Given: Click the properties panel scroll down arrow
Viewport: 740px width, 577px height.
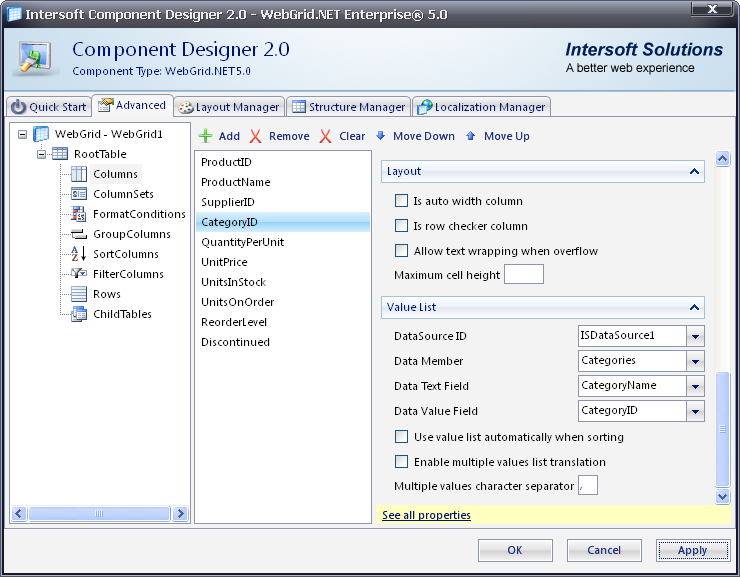Looking at the screenshot, I should [722, 496].
